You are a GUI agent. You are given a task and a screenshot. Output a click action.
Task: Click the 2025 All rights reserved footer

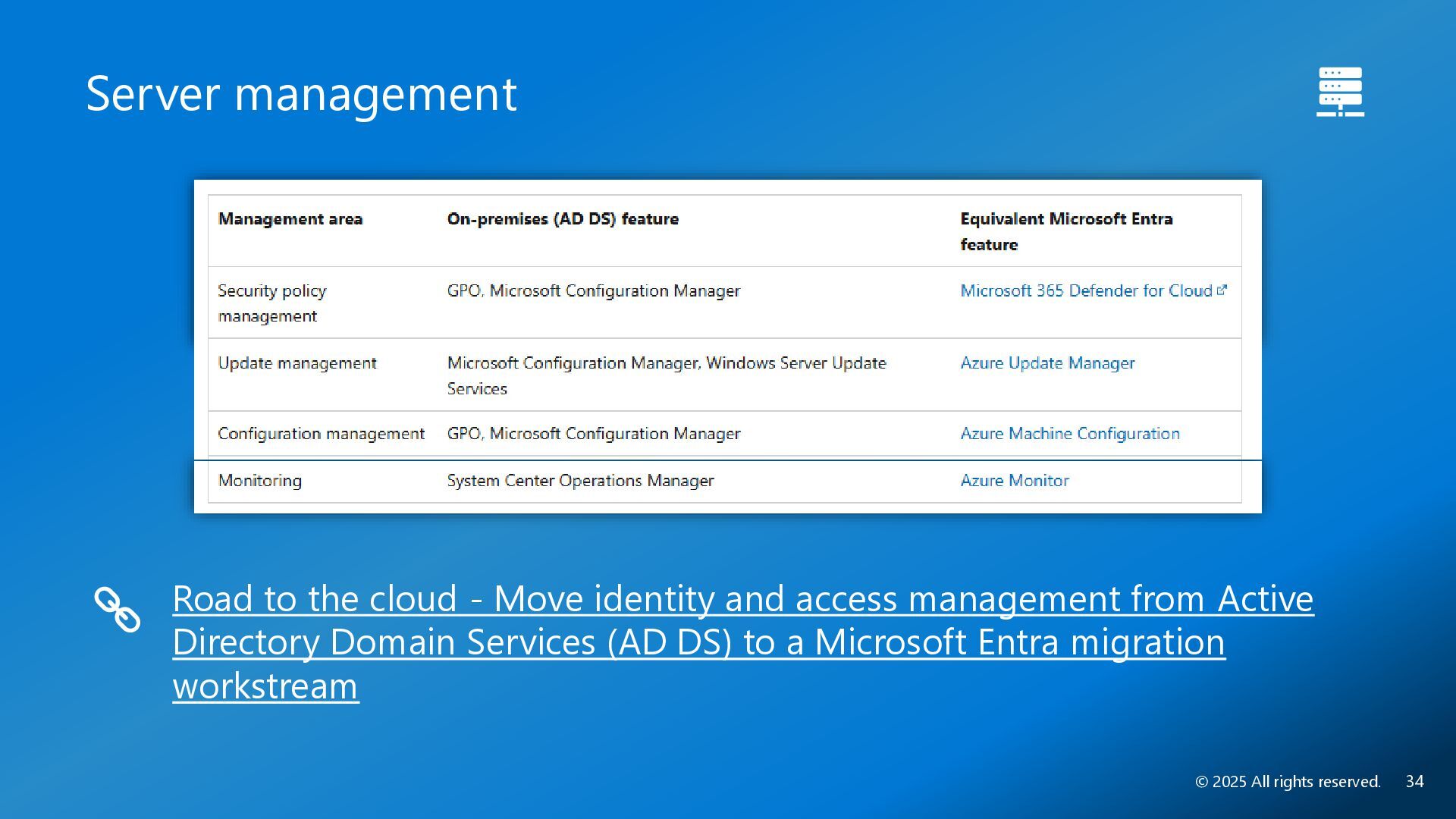tap(1288, 781)
